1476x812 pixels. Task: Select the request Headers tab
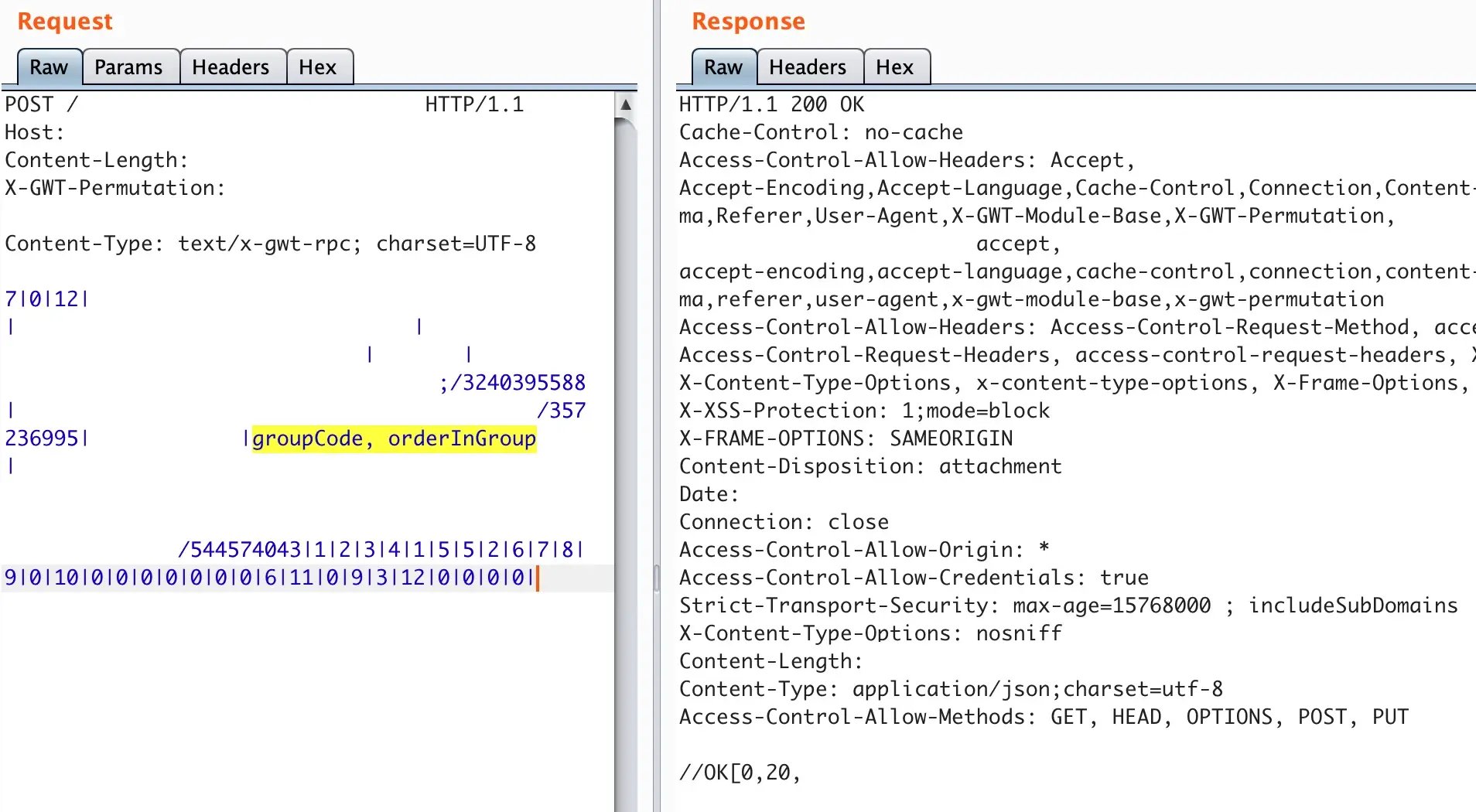point(231,67)
